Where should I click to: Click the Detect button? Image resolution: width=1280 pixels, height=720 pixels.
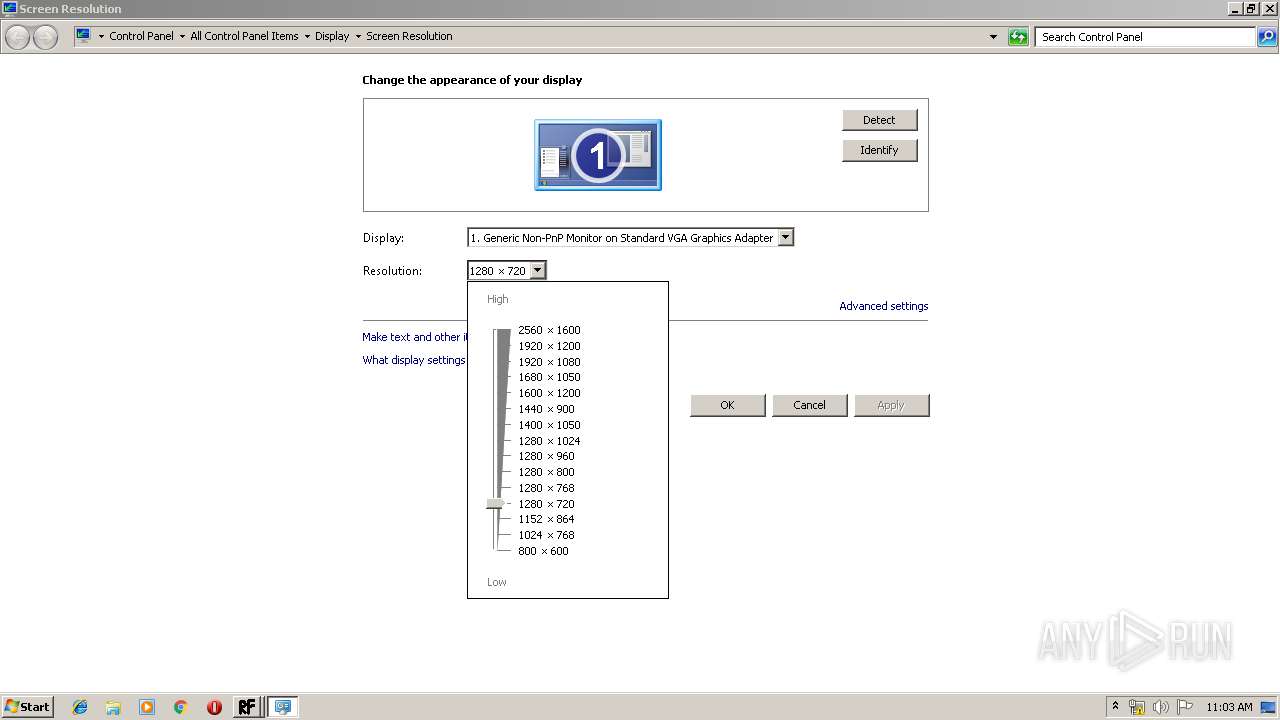click(x=879, y=120)
